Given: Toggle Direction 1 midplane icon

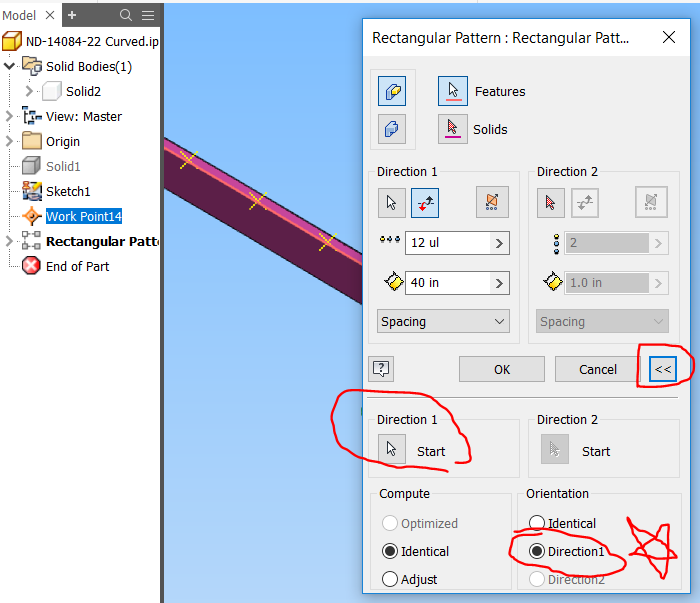Looking at the screenshot, I should 492,202.
